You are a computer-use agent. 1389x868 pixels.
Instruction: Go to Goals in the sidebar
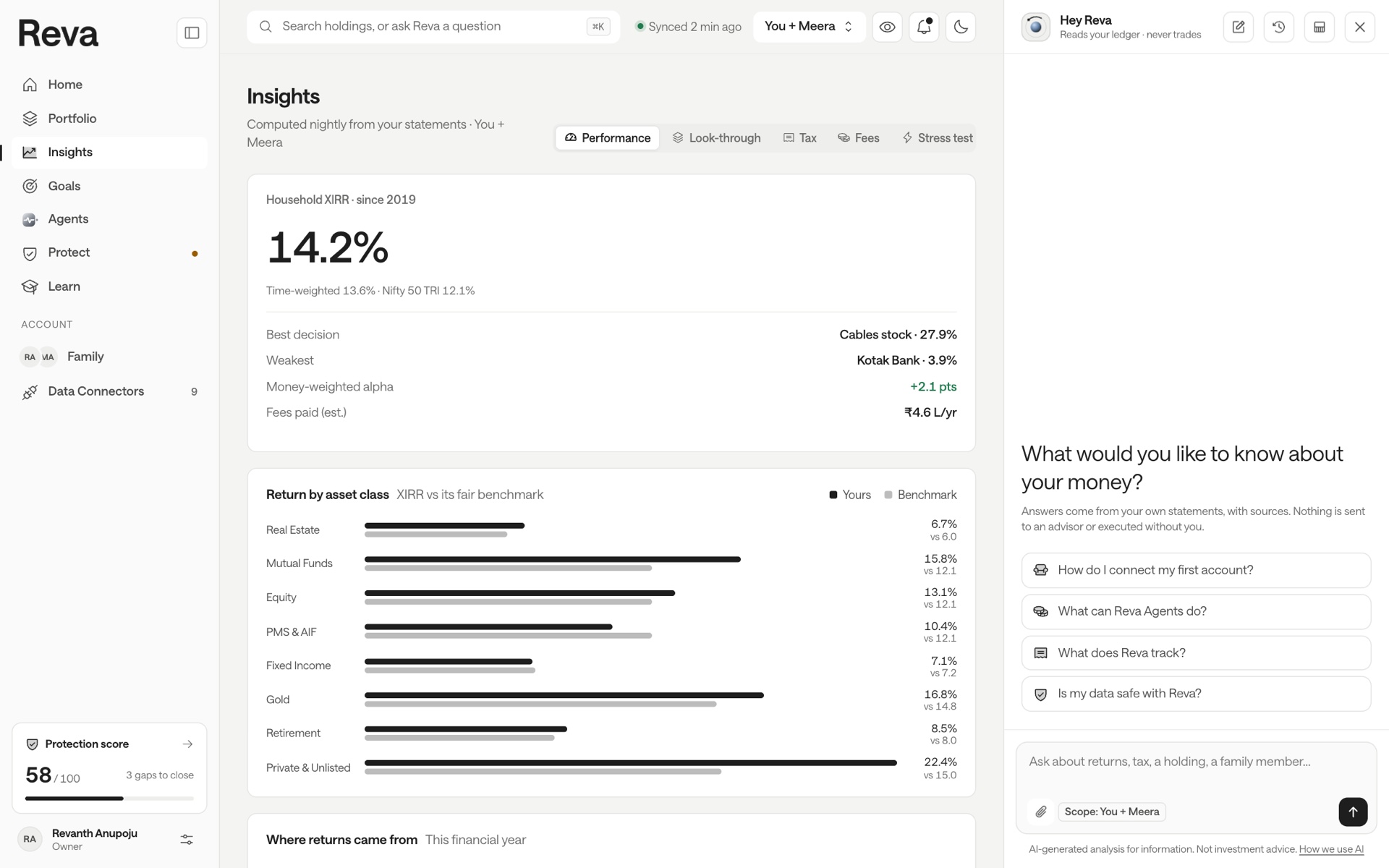tap(109, 186)
